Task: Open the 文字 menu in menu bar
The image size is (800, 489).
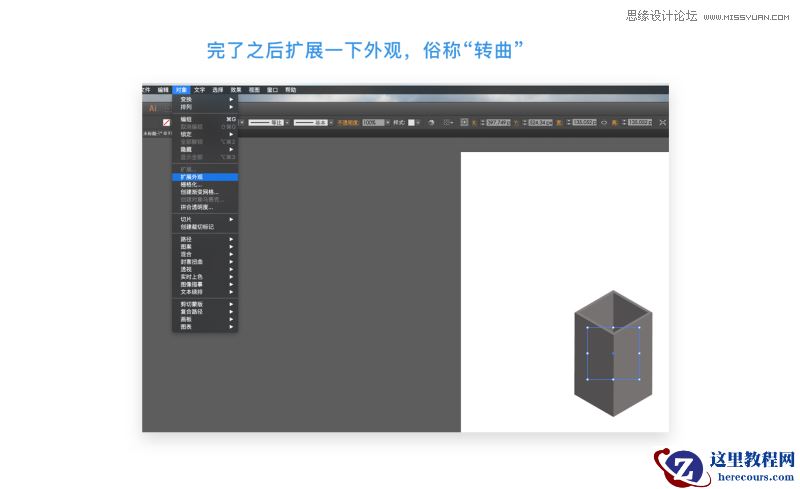Action: (x=199, y=90)
